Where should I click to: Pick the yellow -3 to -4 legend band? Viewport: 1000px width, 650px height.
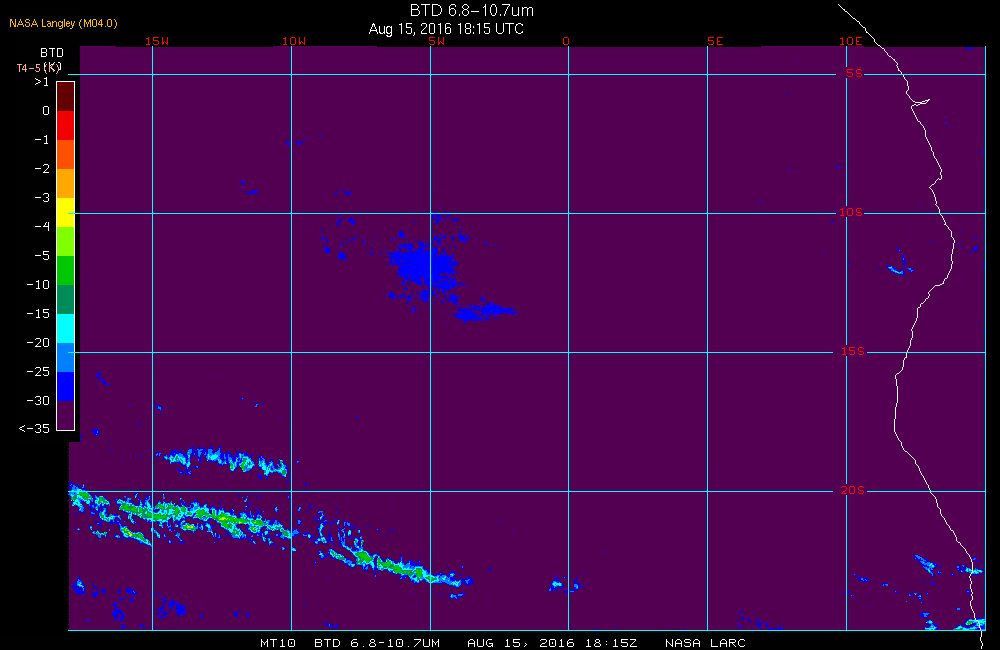click(x=66, y=212)
